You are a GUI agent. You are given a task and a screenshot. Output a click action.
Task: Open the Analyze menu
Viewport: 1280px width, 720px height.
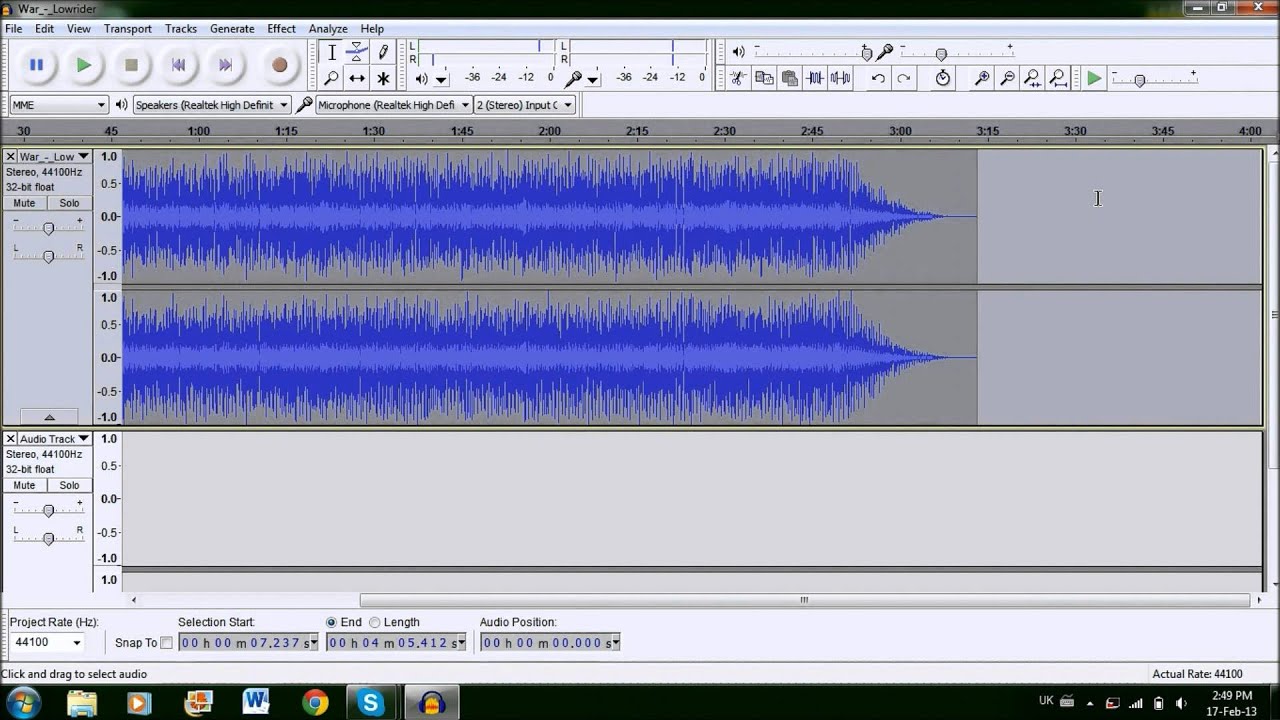(x=328, y=29)
